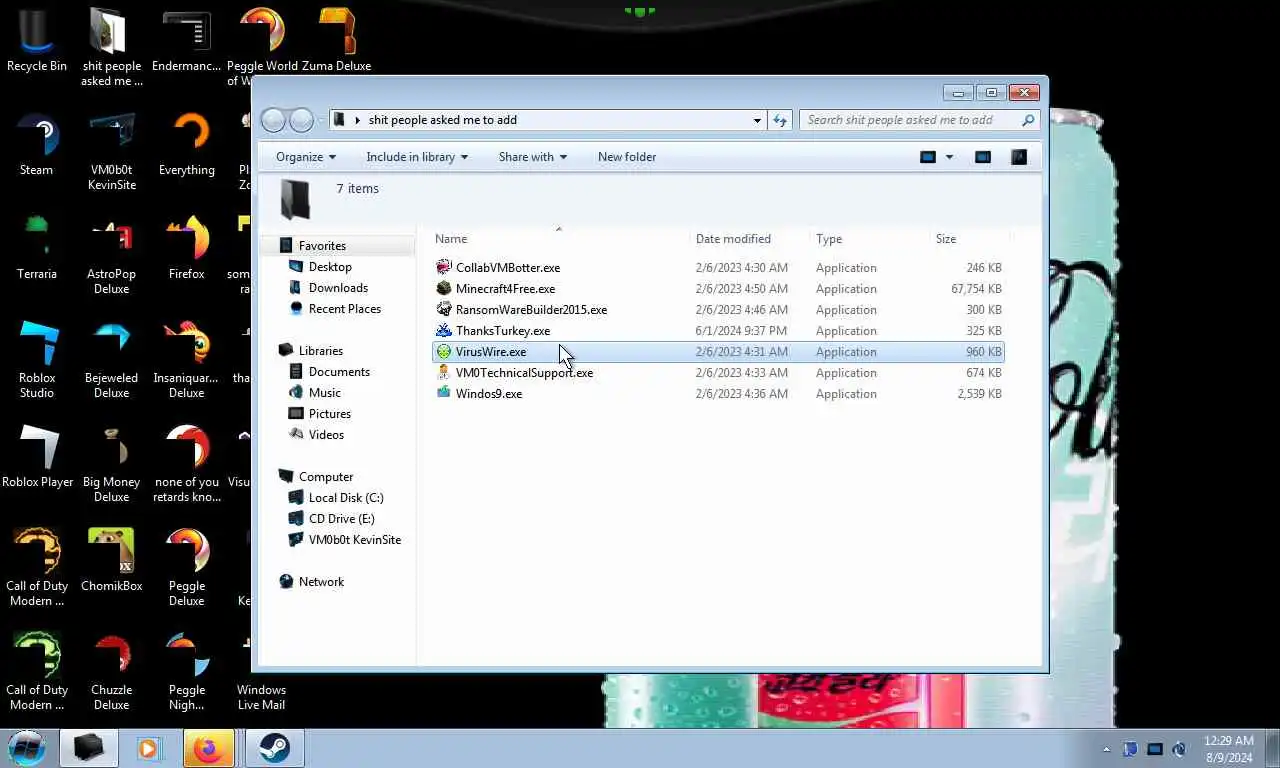This screenshot has width=1280, height=768.
Task: Select the VM0b0t KevinSite desktop icon
Action: pyautogui.click(x=112, y=152)
